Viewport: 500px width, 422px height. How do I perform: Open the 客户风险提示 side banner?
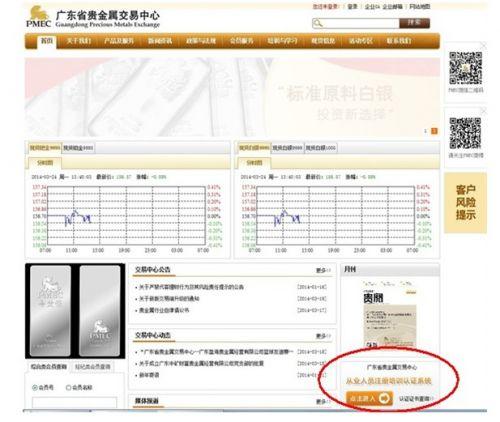click(x=465, y=203)
